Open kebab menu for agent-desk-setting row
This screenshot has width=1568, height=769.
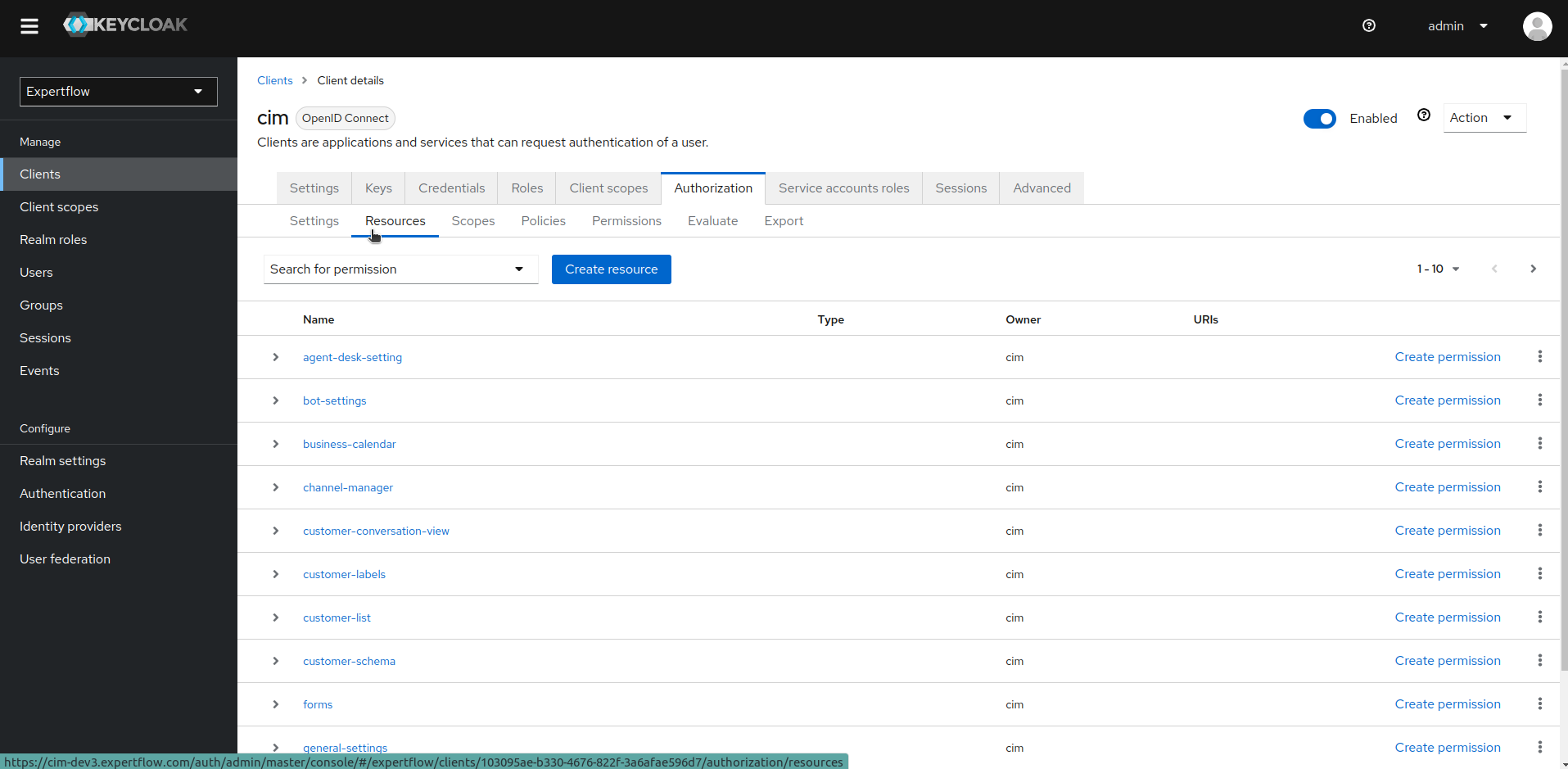coord(1539,356)
